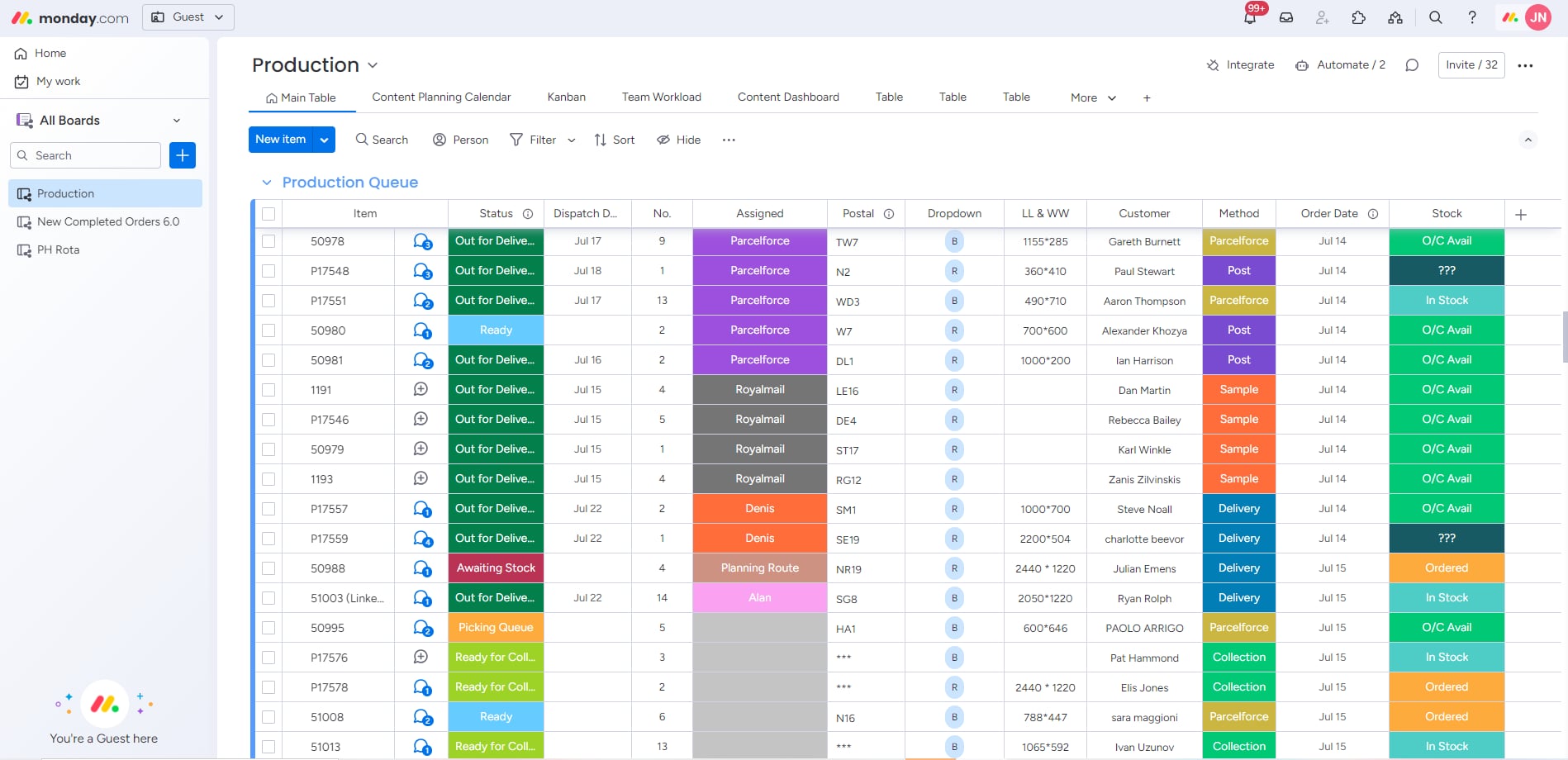
Task: Open the board options three-dot menu
Action: click(x=1525, y=65)
